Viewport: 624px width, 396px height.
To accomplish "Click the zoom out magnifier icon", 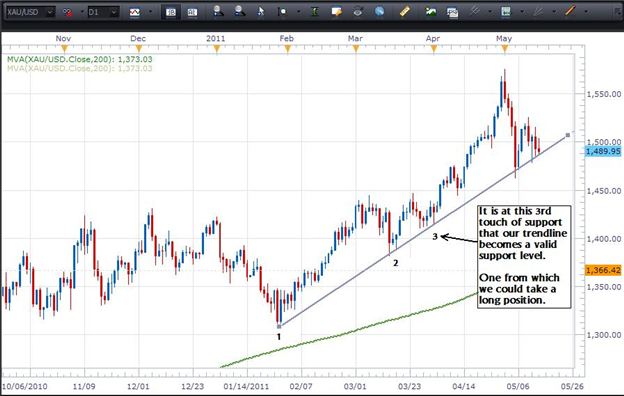I will point(240,12).
